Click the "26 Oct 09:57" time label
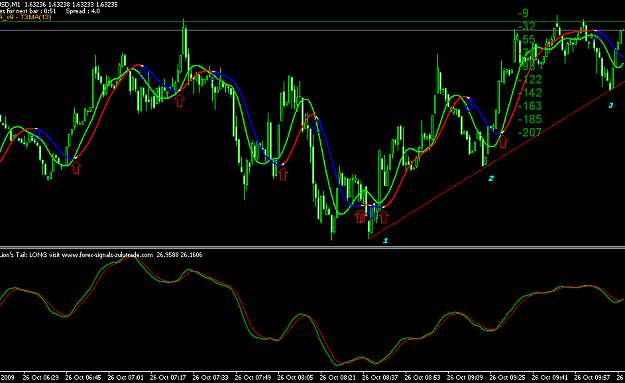Image resolution: width=625 pixels, height=383 pixels. coord(592,377)
